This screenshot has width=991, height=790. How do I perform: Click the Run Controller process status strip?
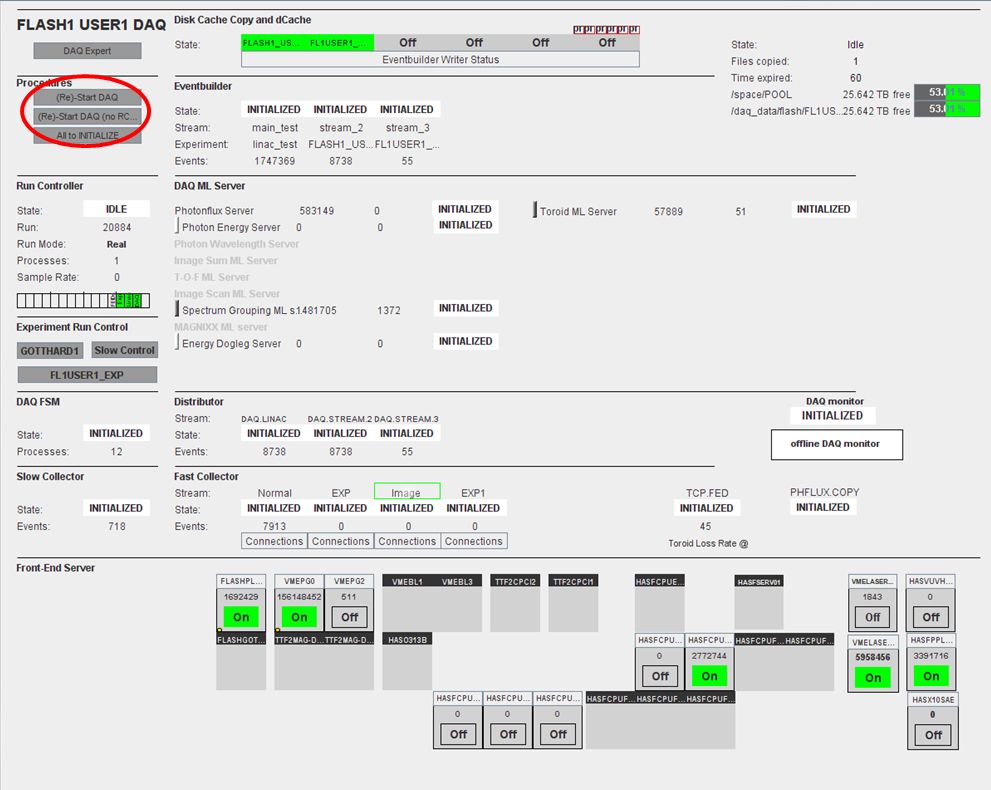(x=83, y=300)
